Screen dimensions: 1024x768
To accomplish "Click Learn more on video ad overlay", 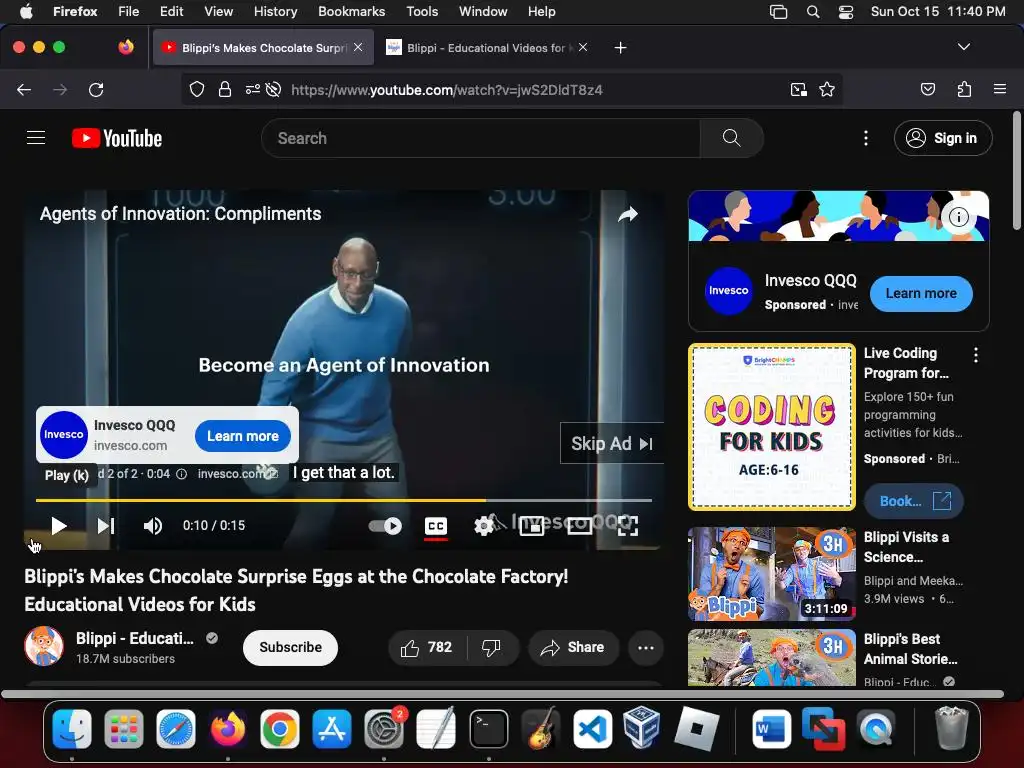I will (243, 436).
